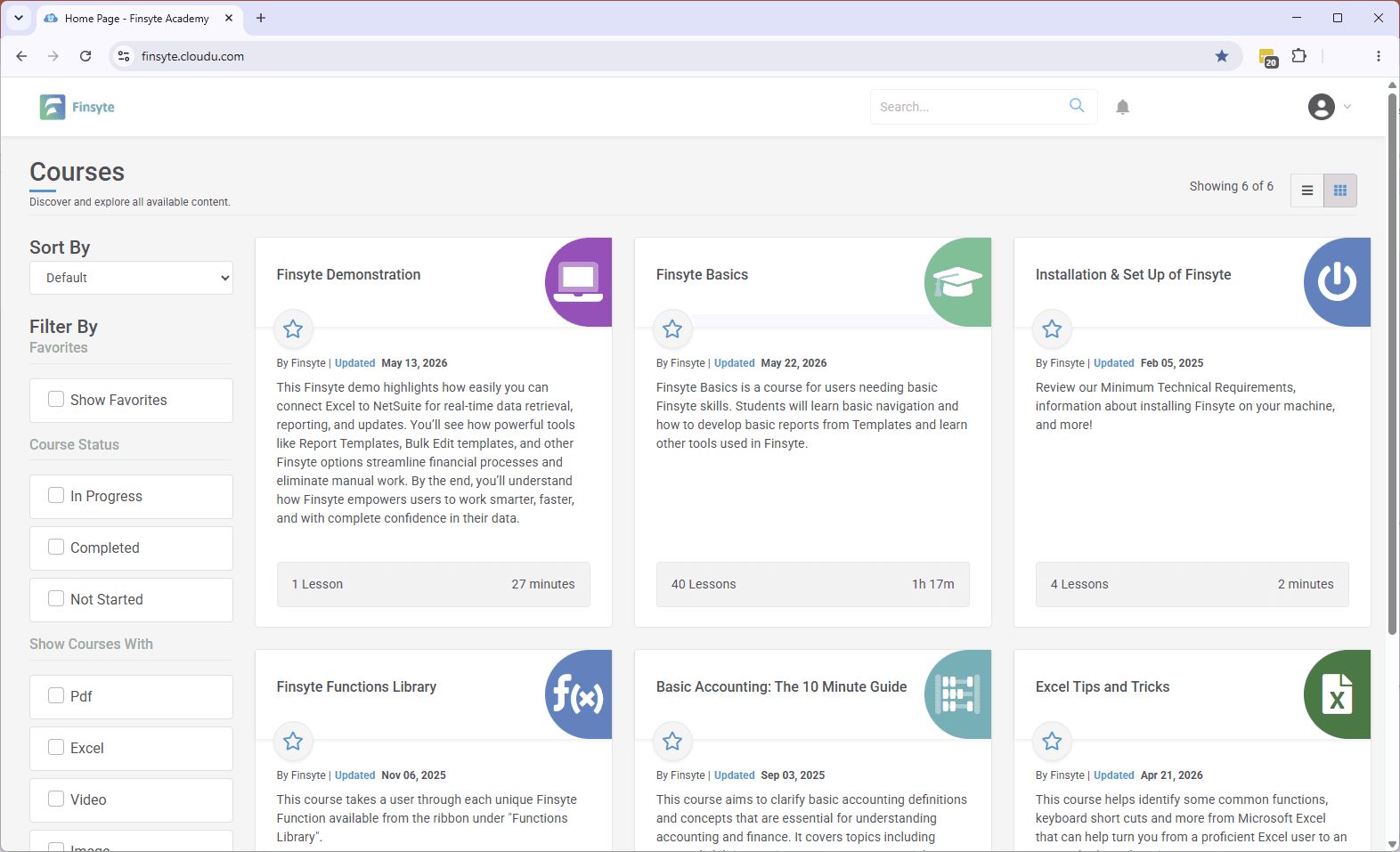This screenshot has width=1400, height=852.
Task: Favorite the Finsyte Basics course
Action: pos(672,329)
